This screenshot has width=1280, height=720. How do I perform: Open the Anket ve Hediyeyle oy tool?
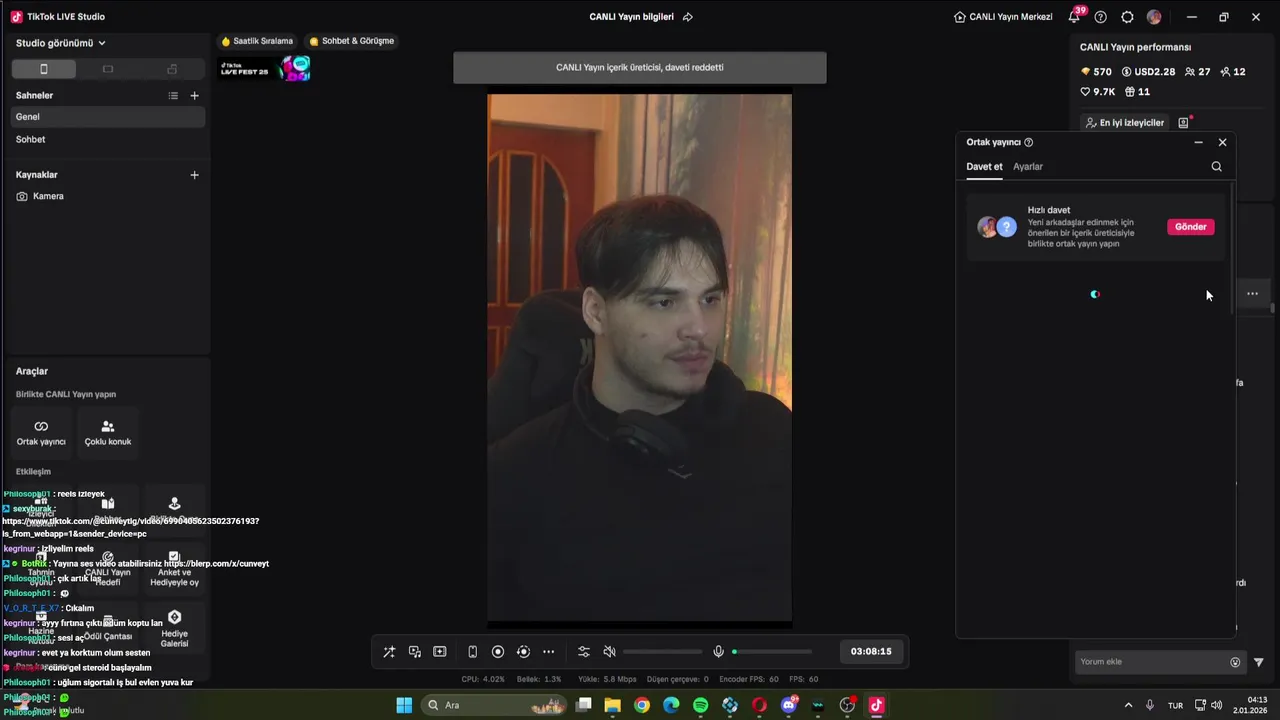[174, 568]
